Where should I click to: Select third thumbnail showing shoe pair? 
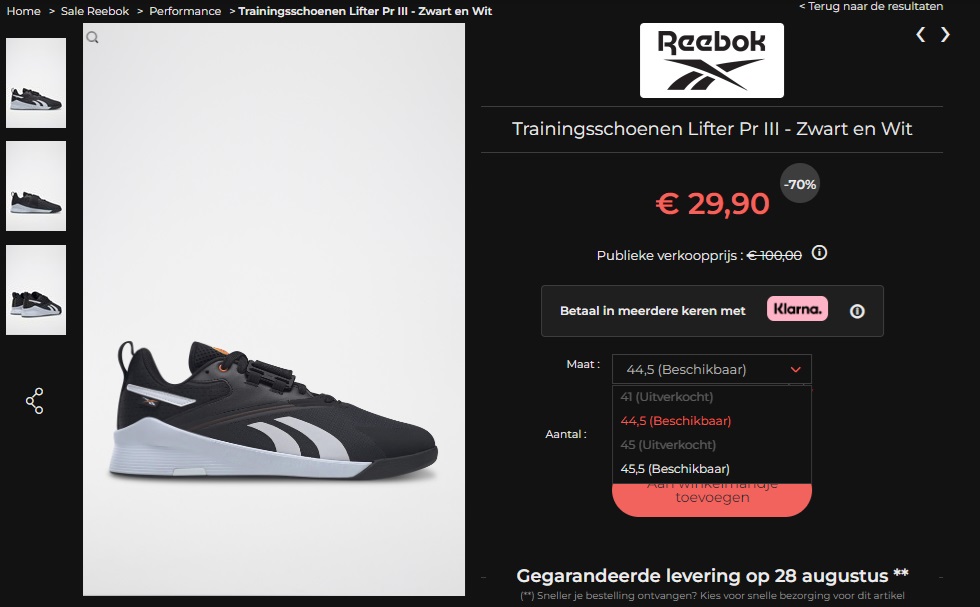click(36, 290)
